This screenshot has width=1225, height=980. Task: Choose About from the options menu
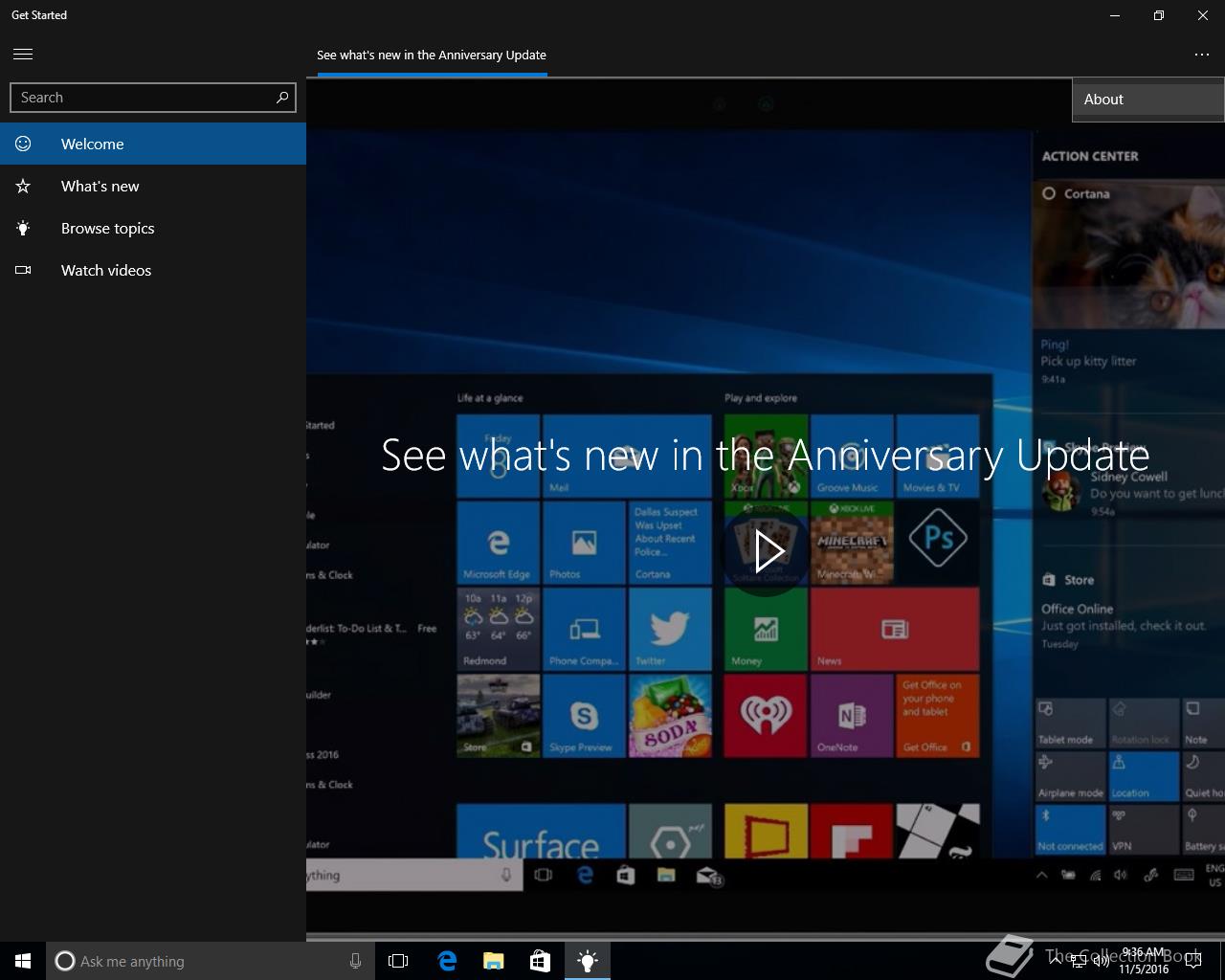pyautogui.click(x=1148, y=100)
